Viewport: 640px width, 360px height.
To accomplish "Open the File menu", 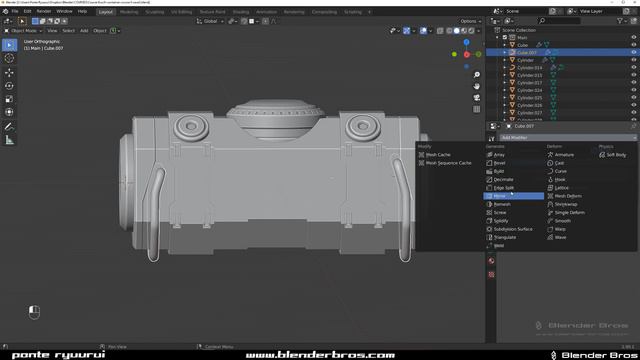I will click(x=15, y=11).
